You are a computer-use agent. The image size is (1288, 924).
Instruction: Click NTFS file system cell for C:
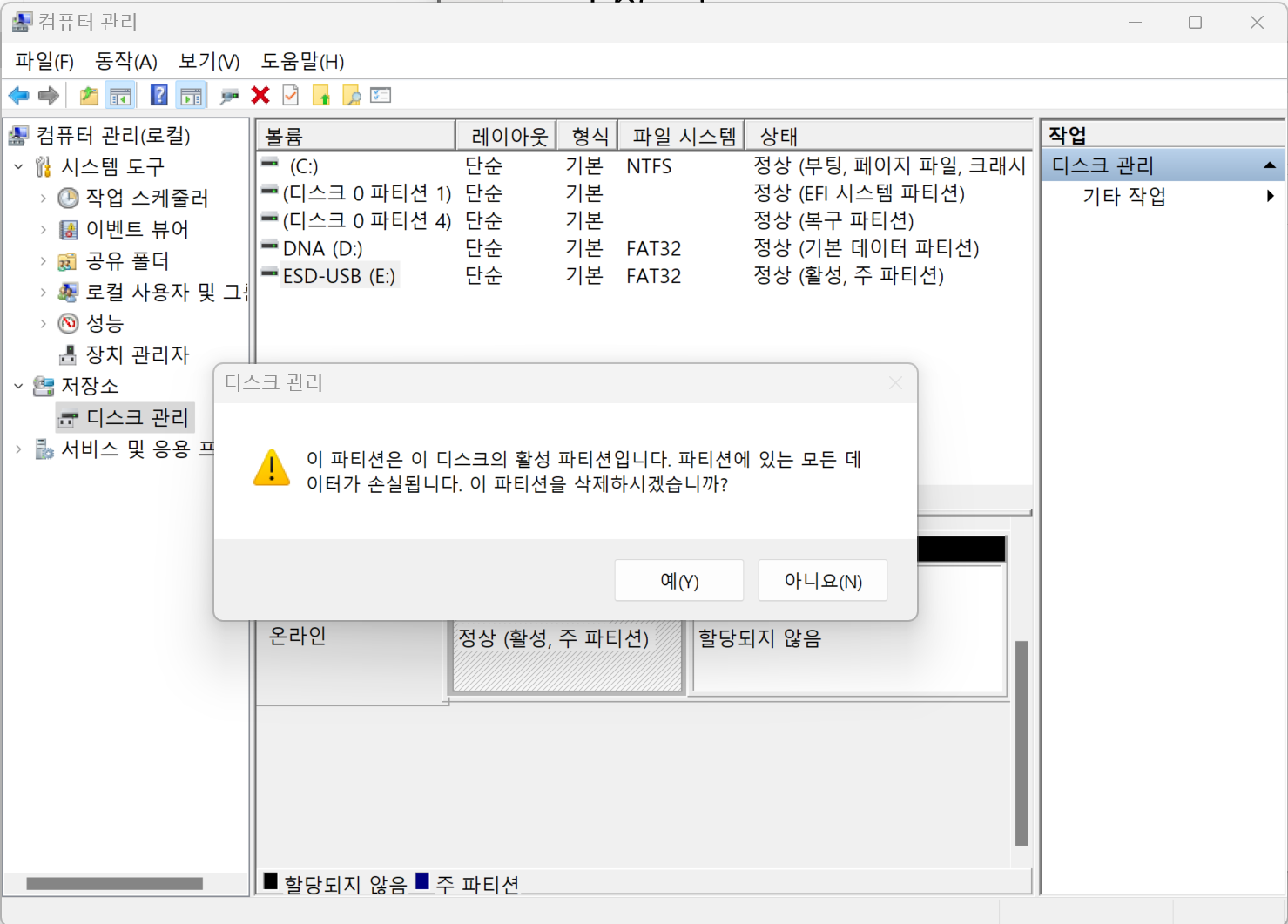click(649, 165)
